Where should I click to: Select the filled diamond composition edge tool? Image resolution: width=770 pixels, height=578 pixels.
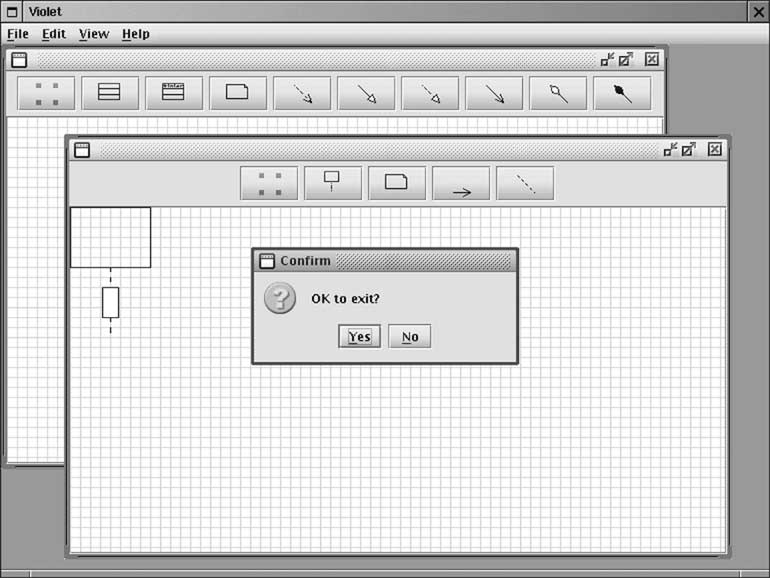click(x=622, y=93)
